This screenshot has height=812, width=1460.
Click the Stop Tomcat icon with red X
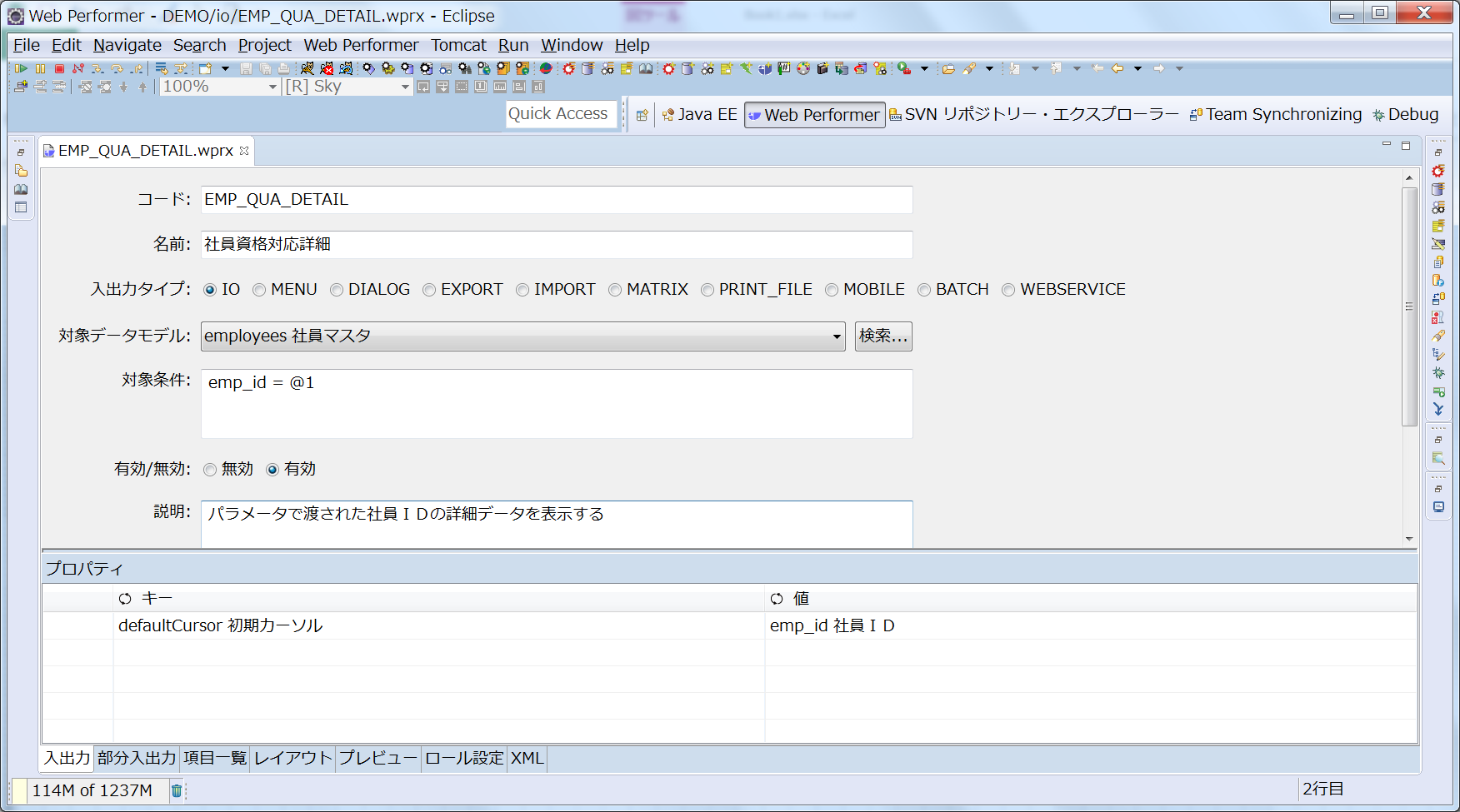(327, 68)
